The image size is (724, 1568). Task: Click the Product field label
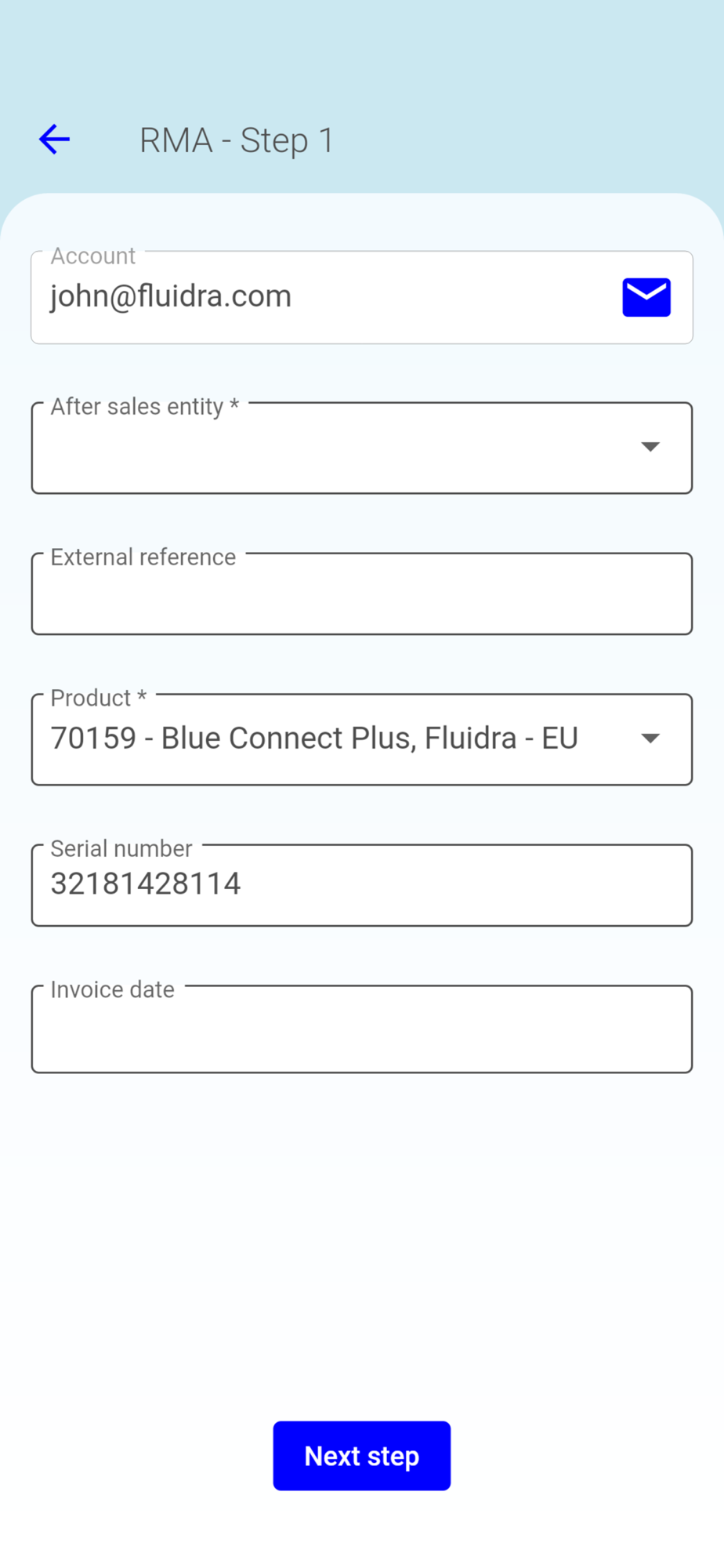[x=91, y=698]
